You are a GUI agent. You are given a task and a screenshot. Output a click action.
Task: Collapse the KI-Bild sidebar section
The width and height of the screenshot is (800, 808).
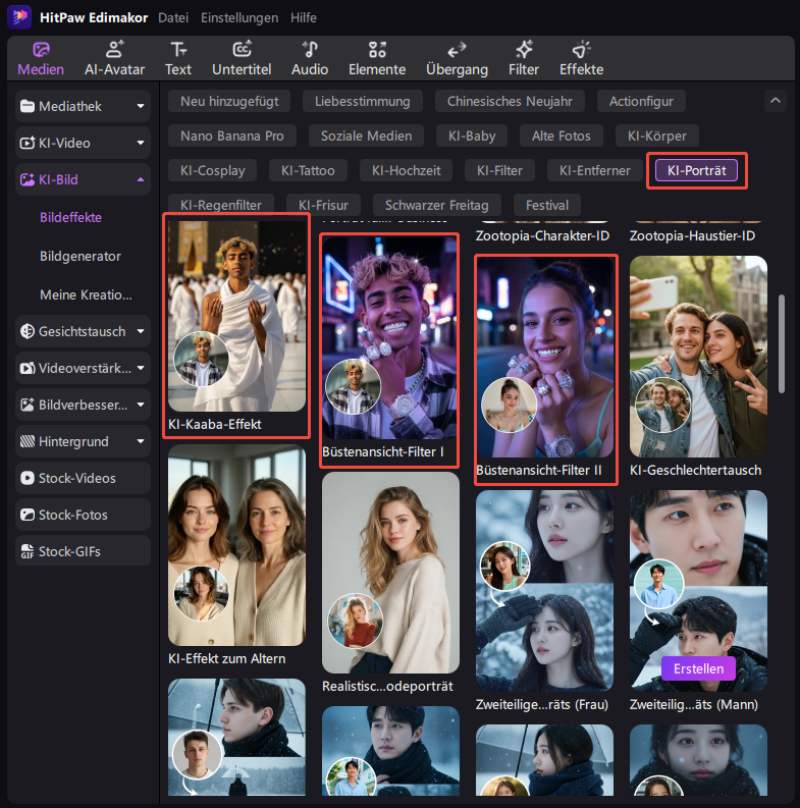pyautogui.click(x=140, y=180)
